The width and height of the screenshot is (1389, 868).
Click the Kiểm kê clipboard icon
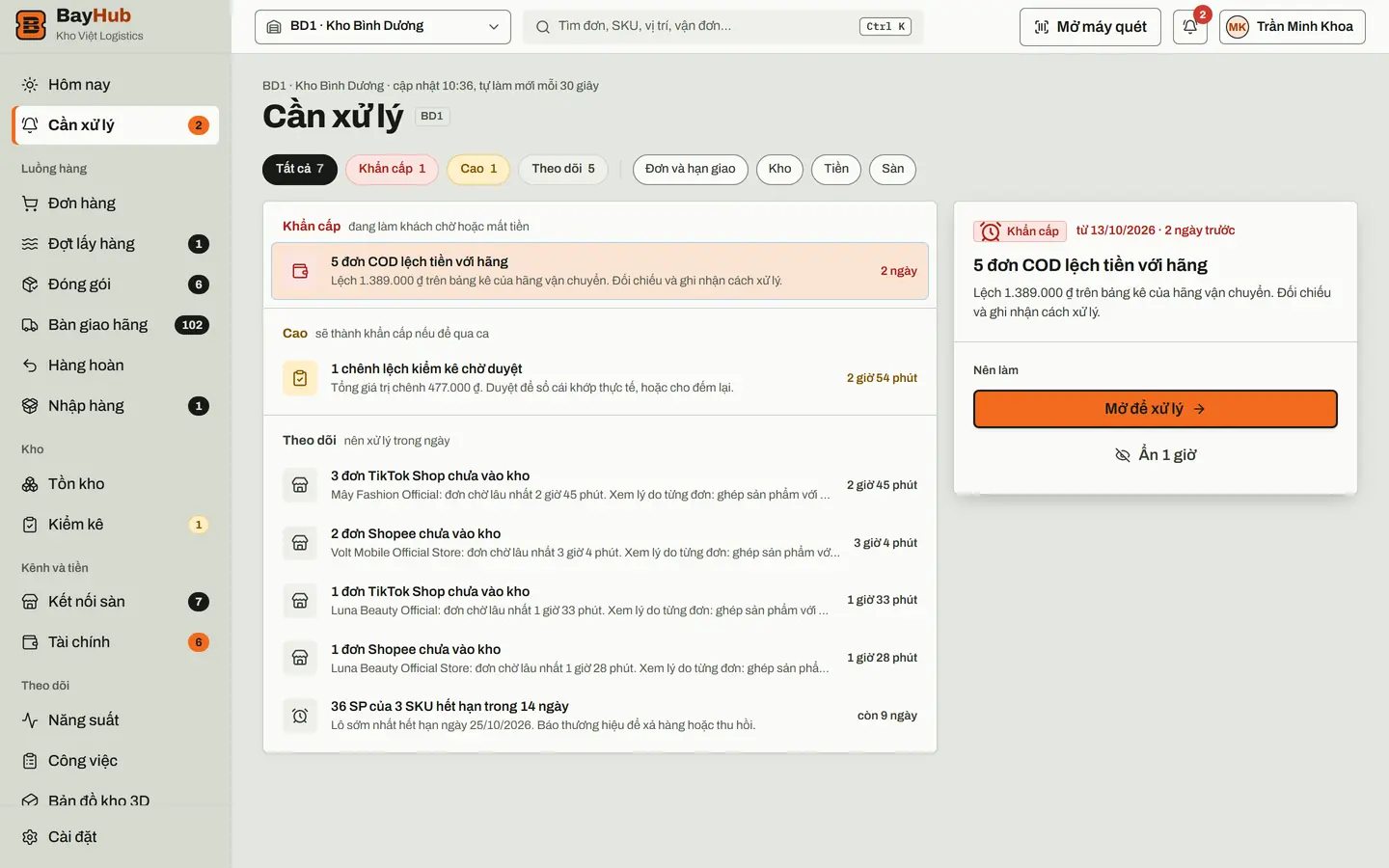pyautogui.click(x=30, y=525)
